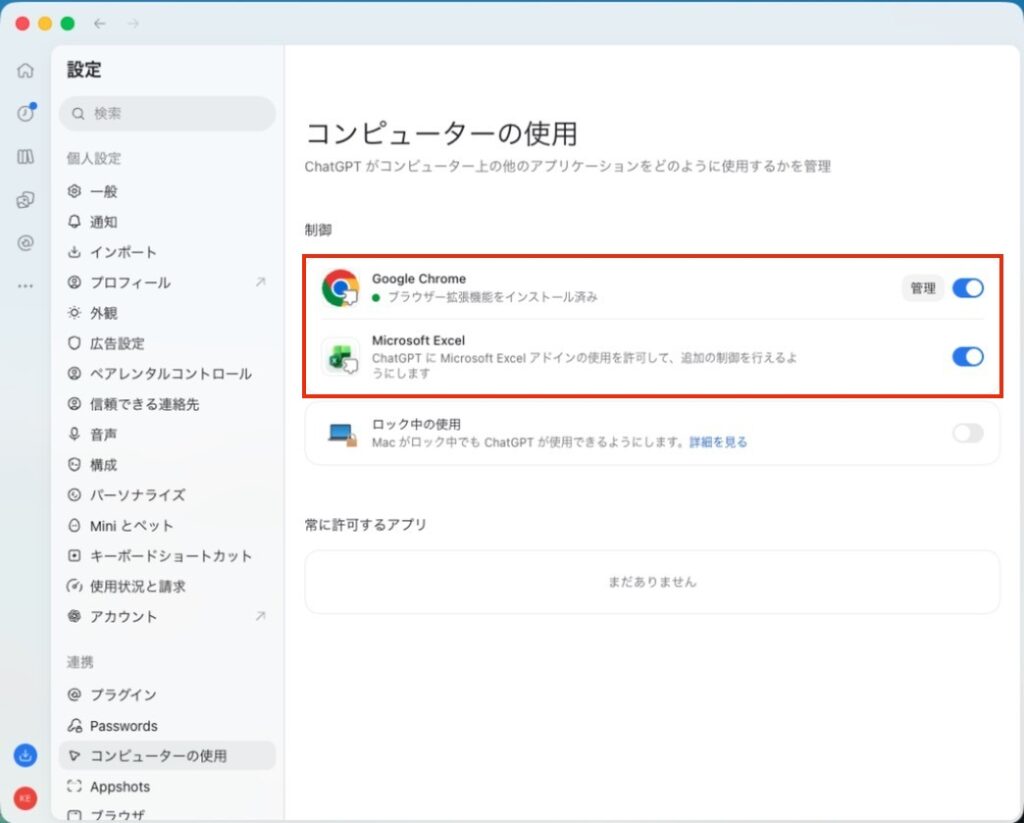Turn off the Google Chrome toggle
1024x823 pixels.
tap(967, 288)
